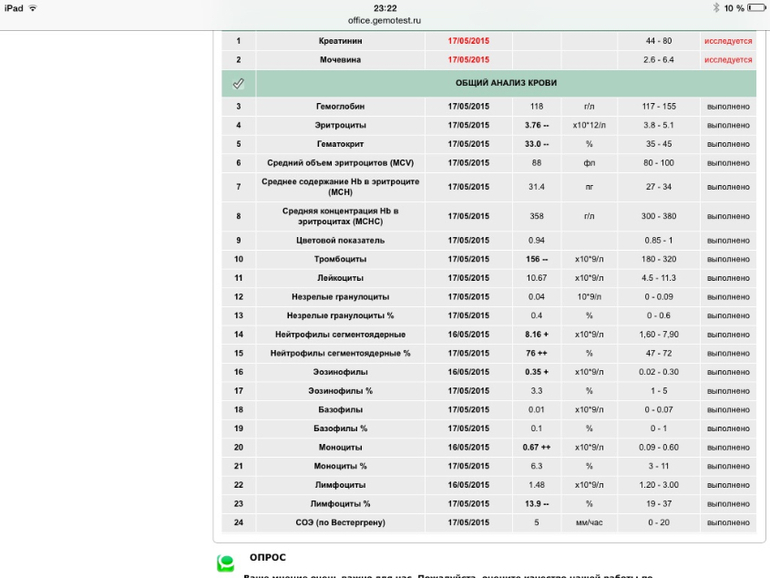The height and width of the screenshot is (578, 770).
Task: Tap the Bluetooth icon in status bar
Action: [x=715, y=8]
